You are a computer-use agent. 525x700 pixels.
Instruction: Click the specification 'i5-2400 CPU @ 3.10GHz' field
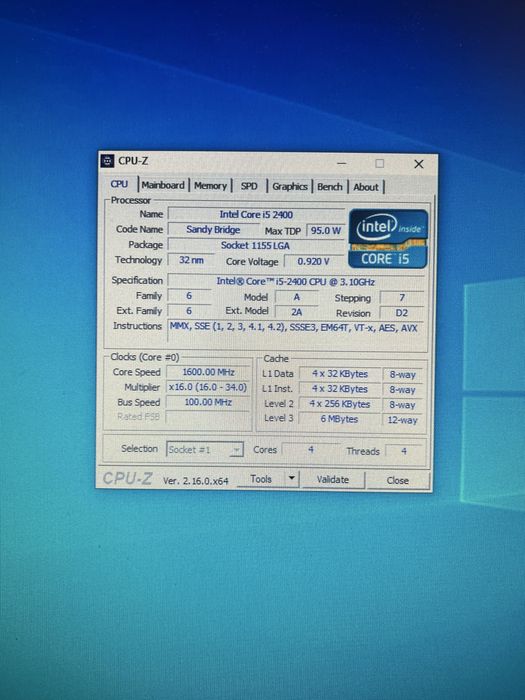pos(296,281)
